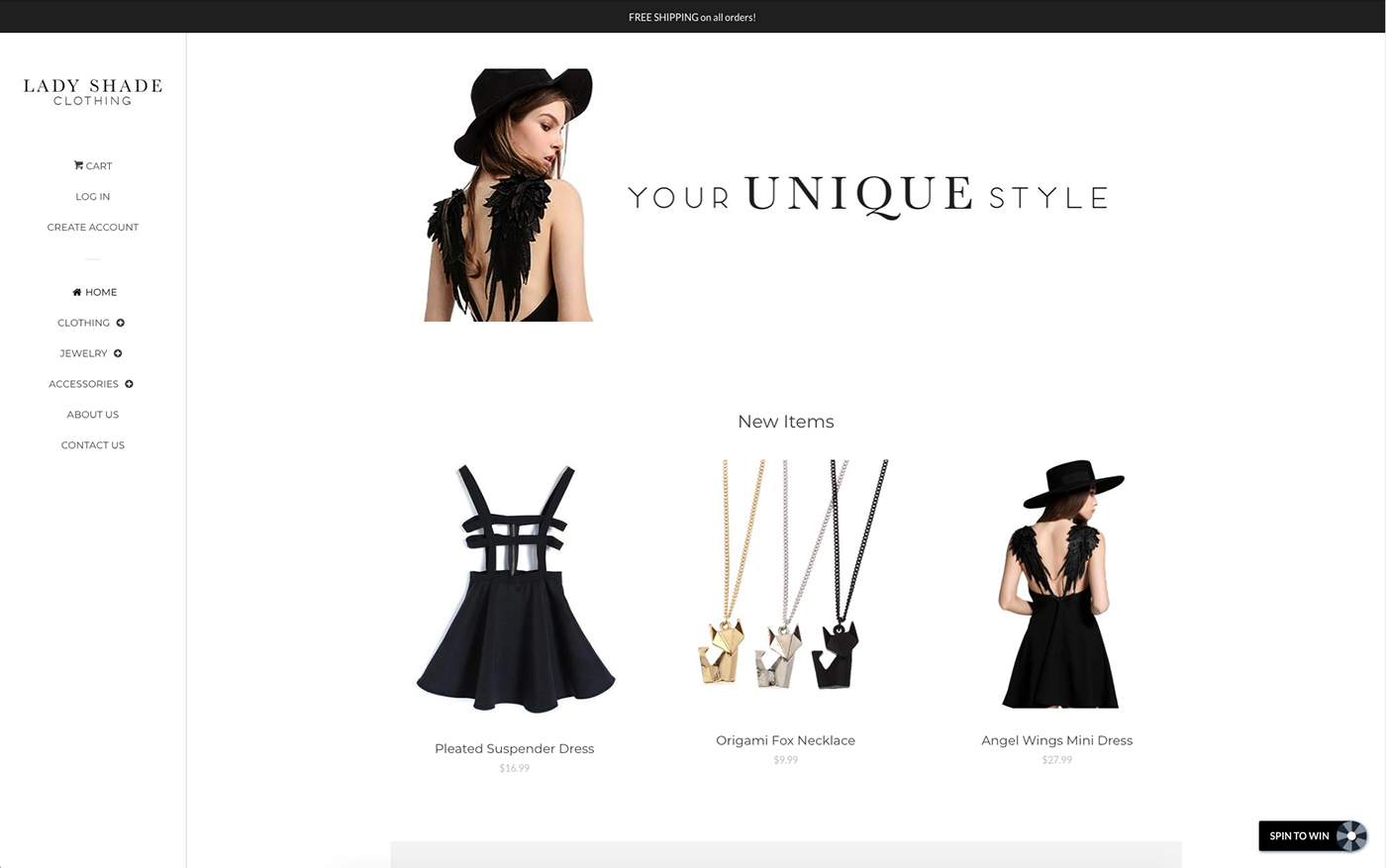The image size is (1386, 868).
Task: Go to the Log In page
Action: click(93, 197)
